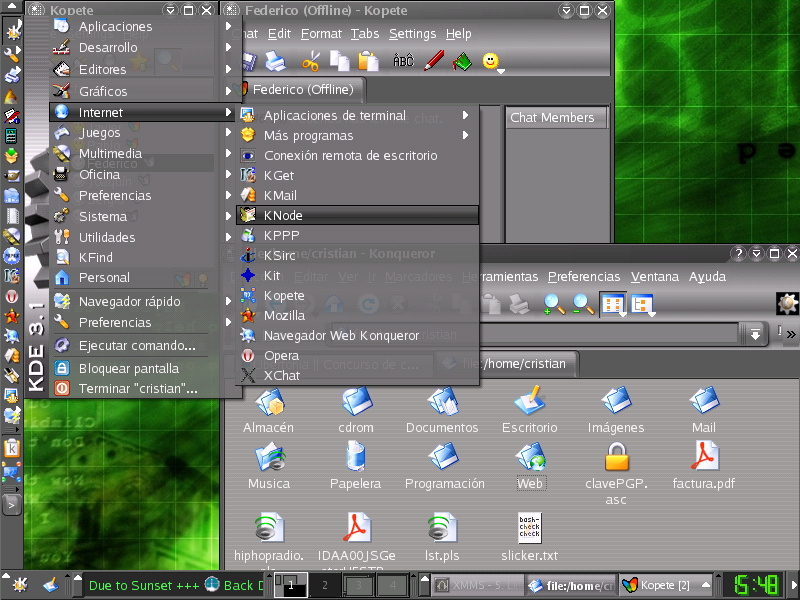The width and height of the screenshot is (800, 600).
Task: Open factura.pdf file icon
Action: pos(705,456)
